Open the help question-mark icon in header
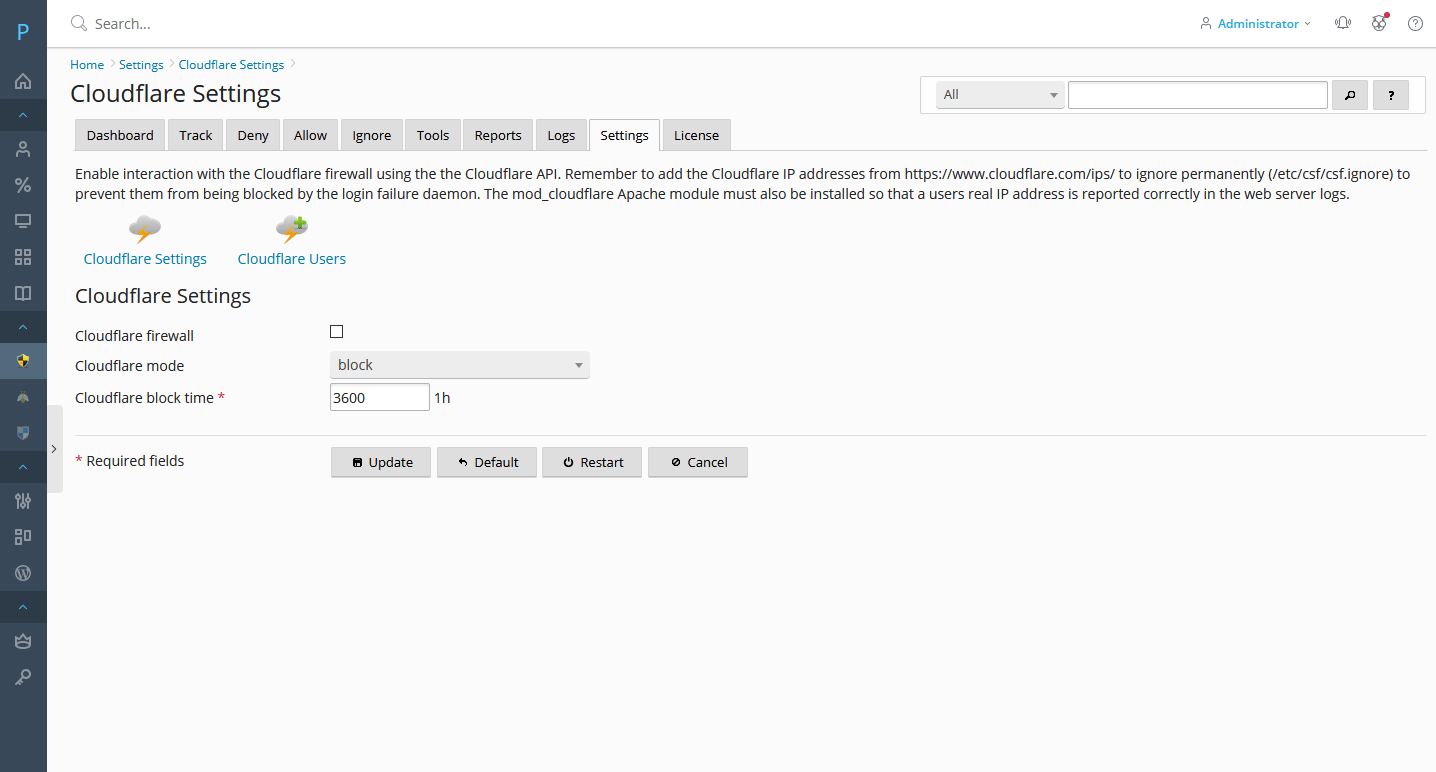Screen dimensions: 1436x772 point(1415,23)
